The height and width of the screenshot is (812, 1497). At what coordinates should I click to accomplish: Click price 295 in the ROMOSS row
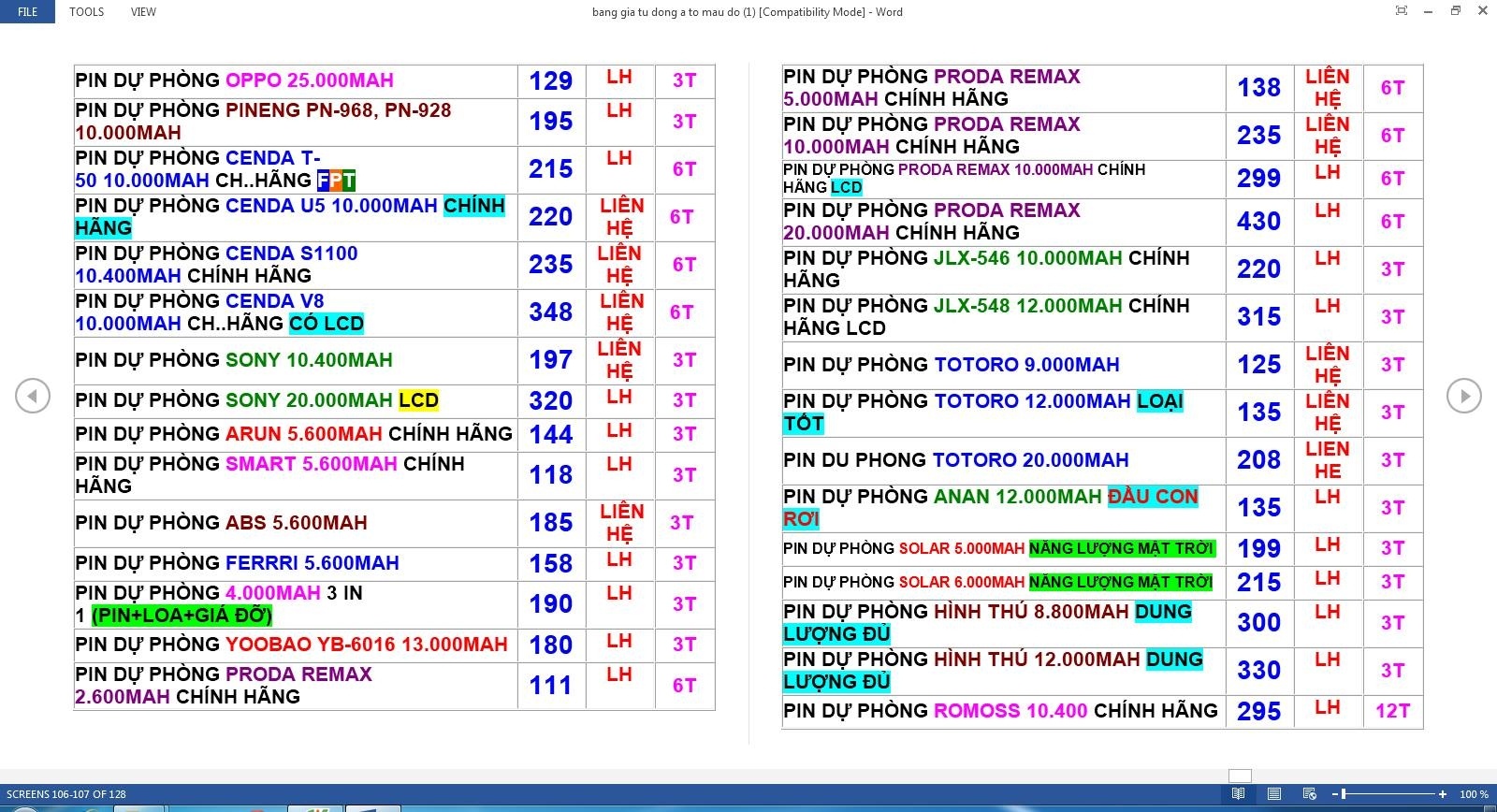click(1259, 711)
